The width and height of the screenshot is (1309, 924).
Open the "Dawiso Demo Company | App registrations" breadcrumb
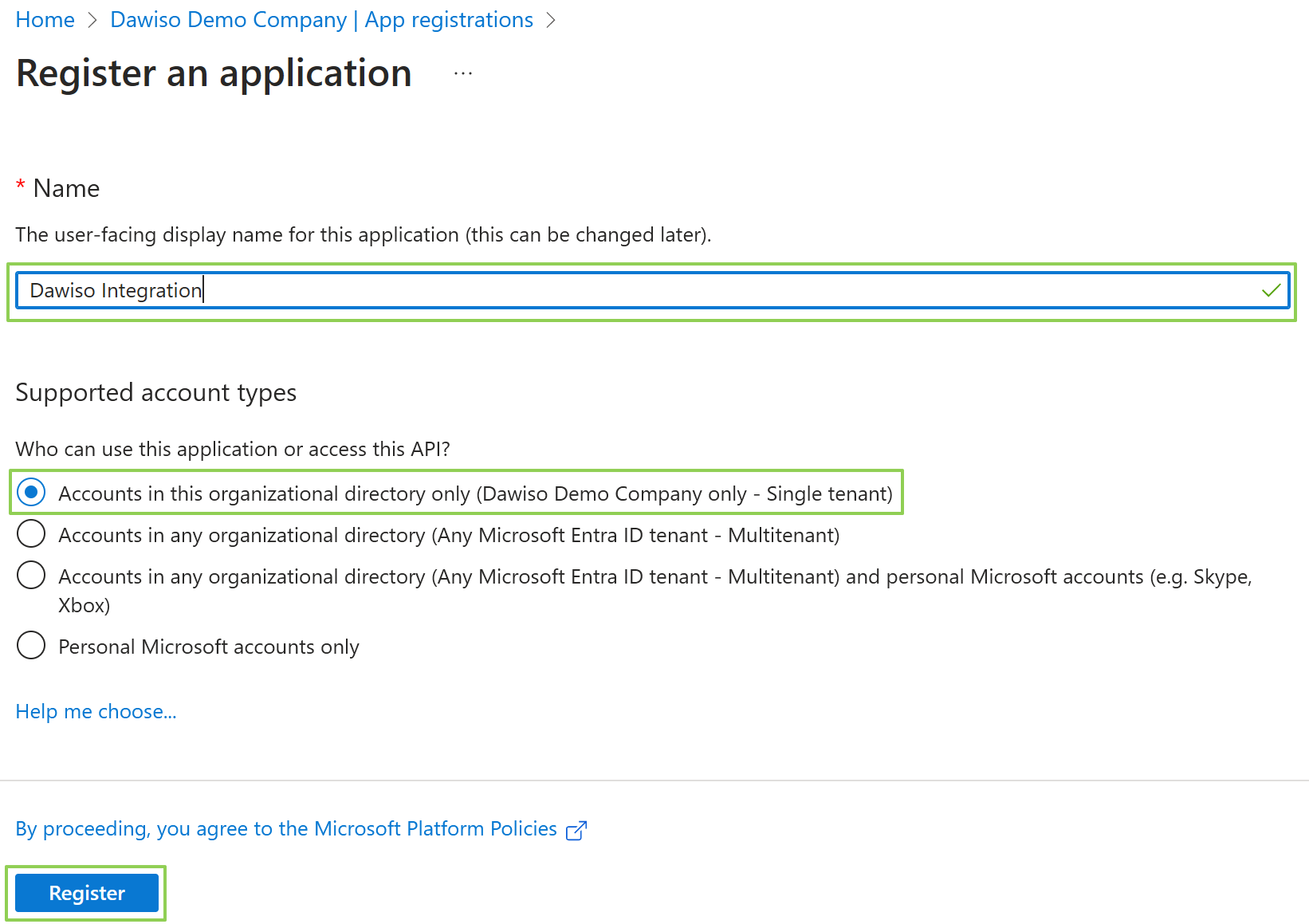(321, 20)
